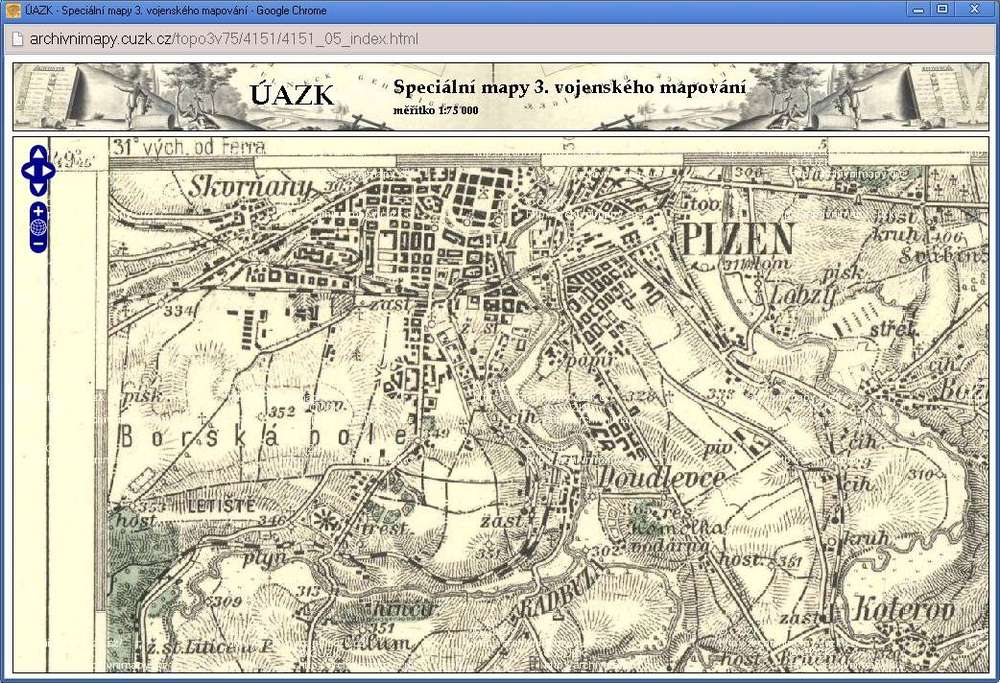
Task: Pan the map north with up arrow
Action: [x=38, y=153]
